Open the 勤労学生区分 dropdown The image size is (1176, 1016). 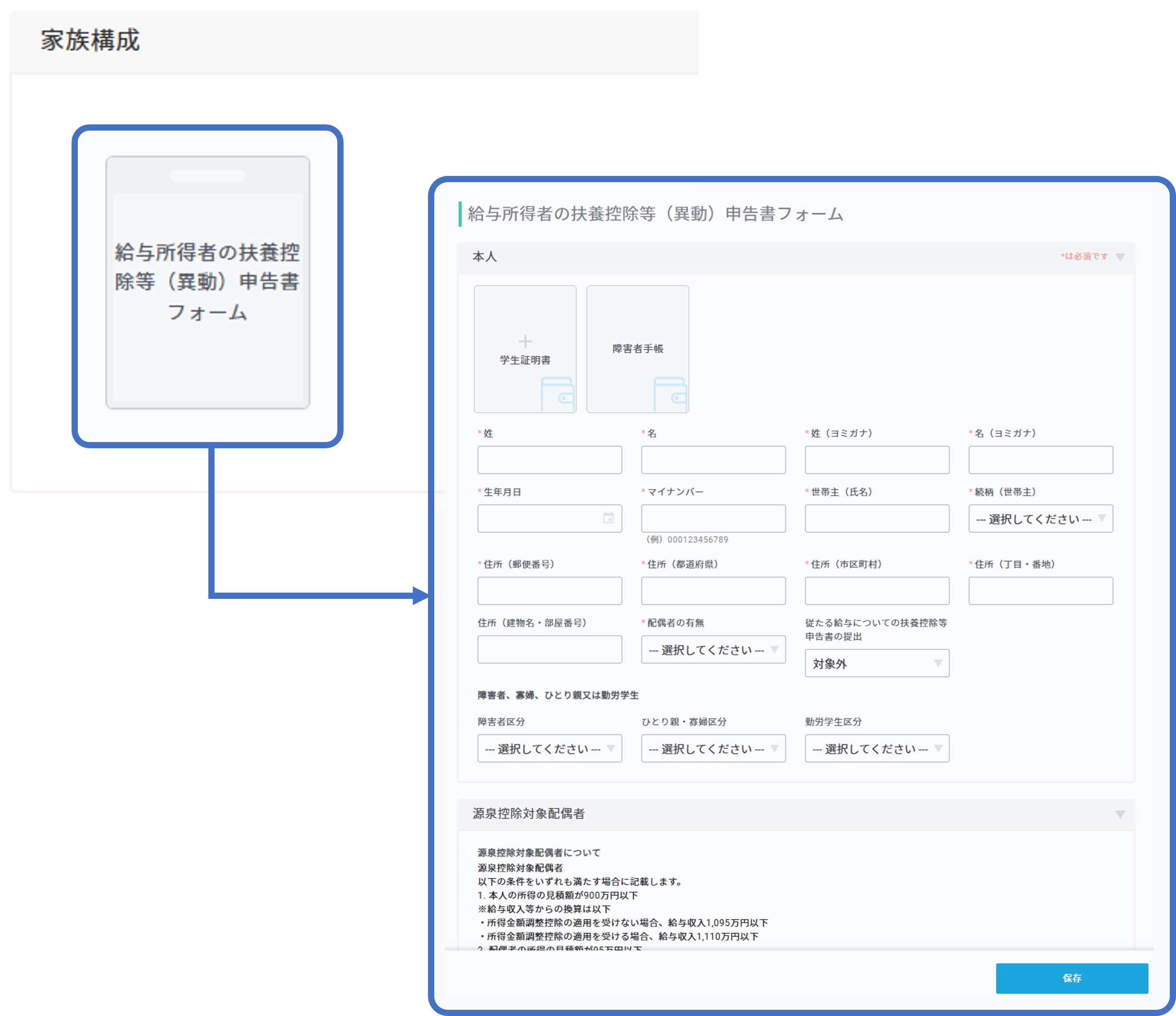coord(877,748)
